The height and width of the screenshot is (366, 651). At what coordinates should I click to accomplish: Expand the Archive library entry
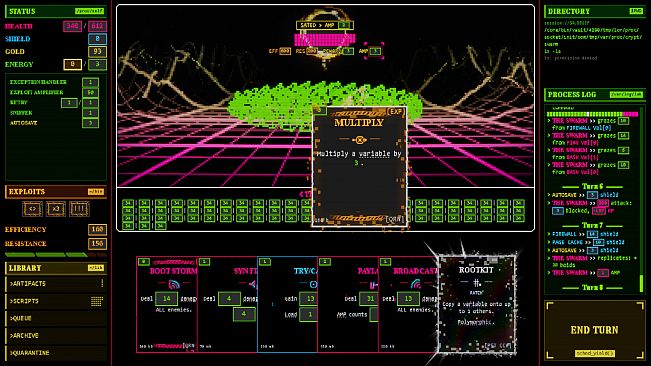click(56, 335)
